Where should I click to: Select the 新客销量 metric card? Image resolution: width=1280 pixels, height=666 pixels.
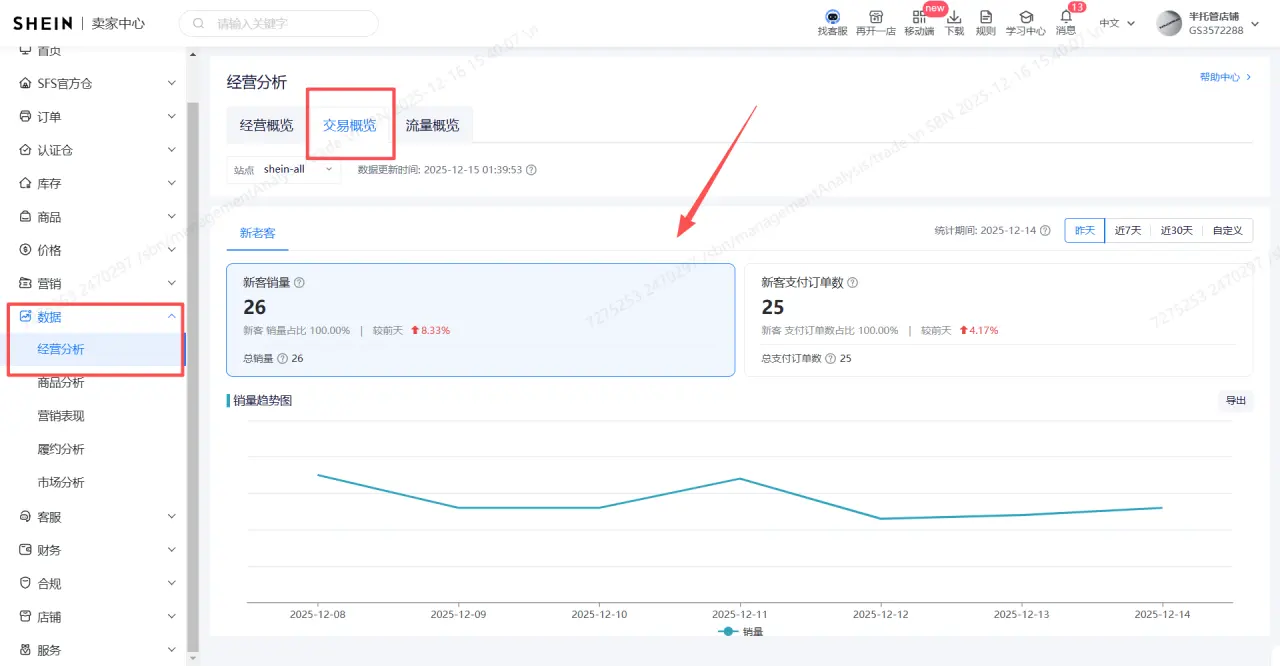click(481, 320)
